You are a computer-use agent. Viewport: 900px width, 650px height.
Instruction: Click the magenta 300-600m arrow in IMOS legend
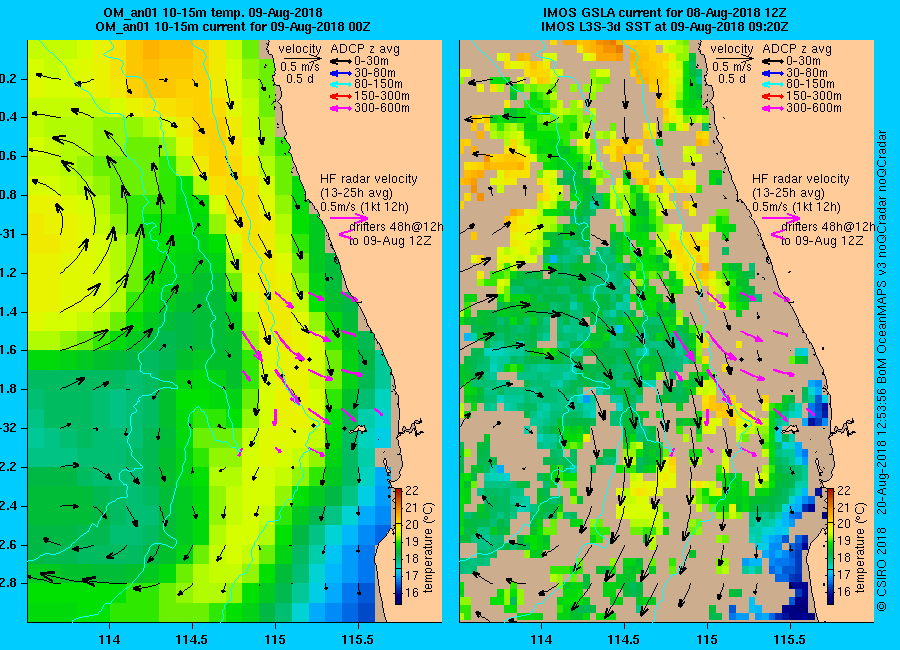point(772,108)
